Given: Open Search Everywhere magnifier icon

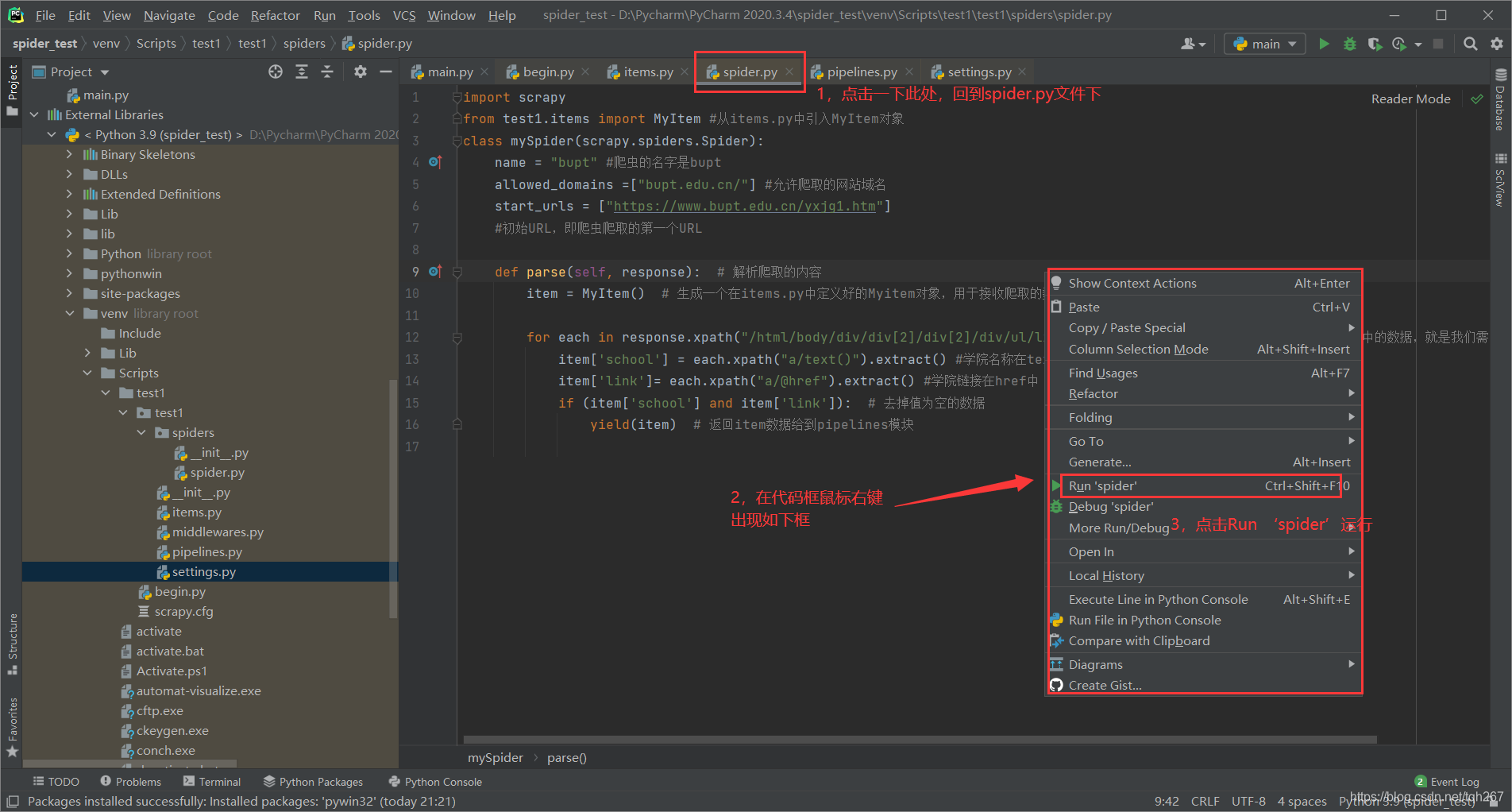Looking at the screenshot, I should pyautogui.click(x=1471, y=44).
